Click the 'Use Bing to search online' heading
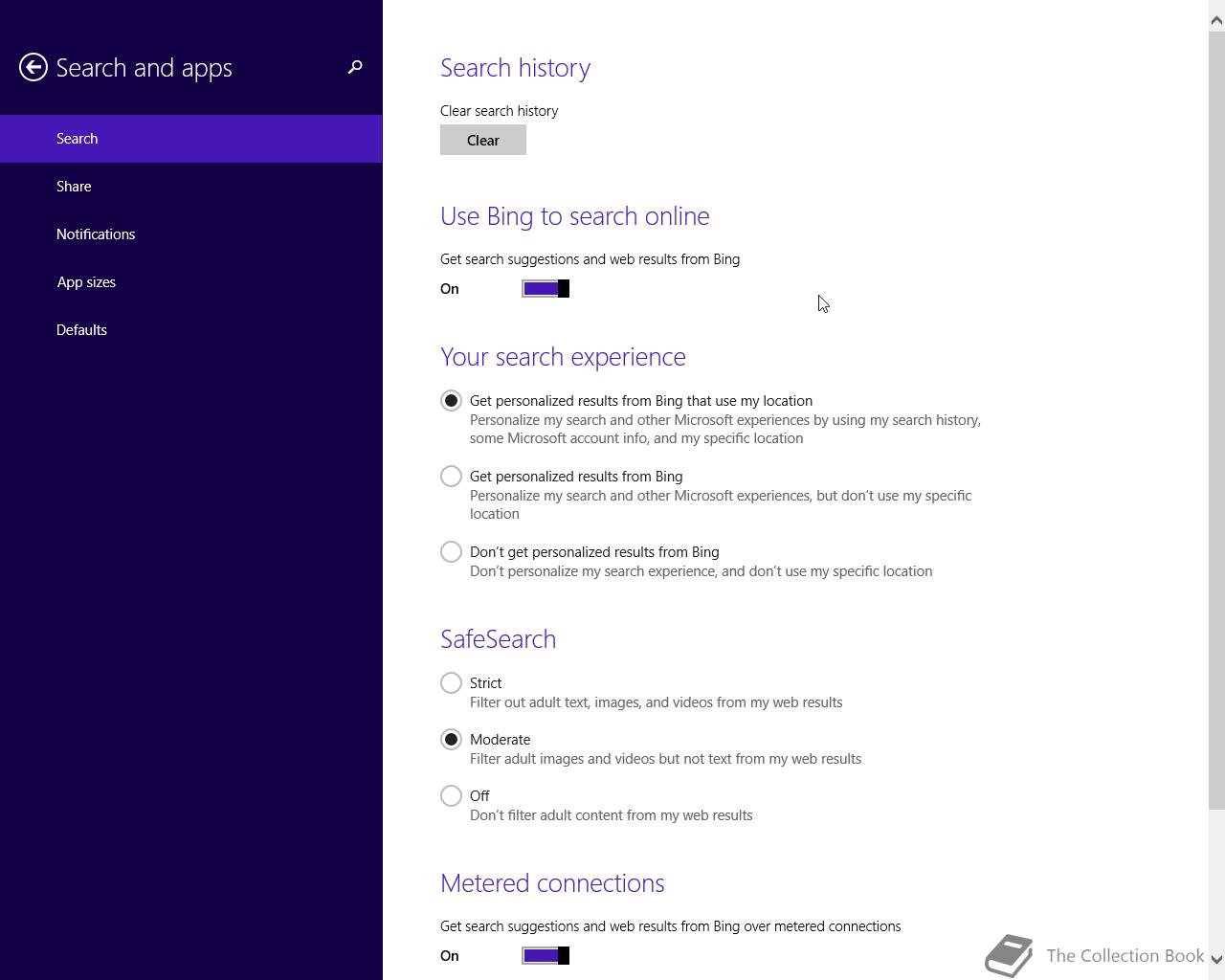 click(575, 216)
